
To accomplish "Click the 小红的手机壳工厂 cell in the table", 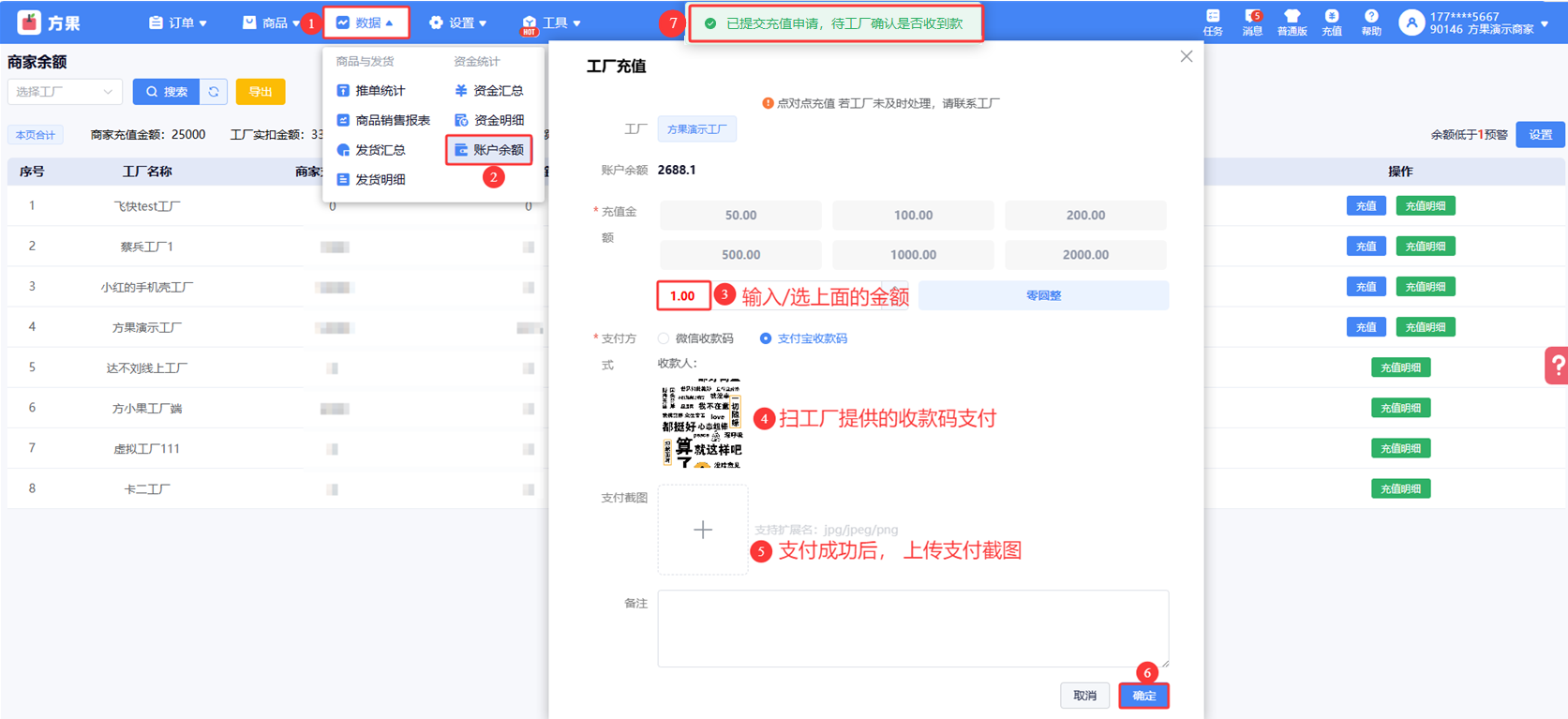I will click(147, 287).
